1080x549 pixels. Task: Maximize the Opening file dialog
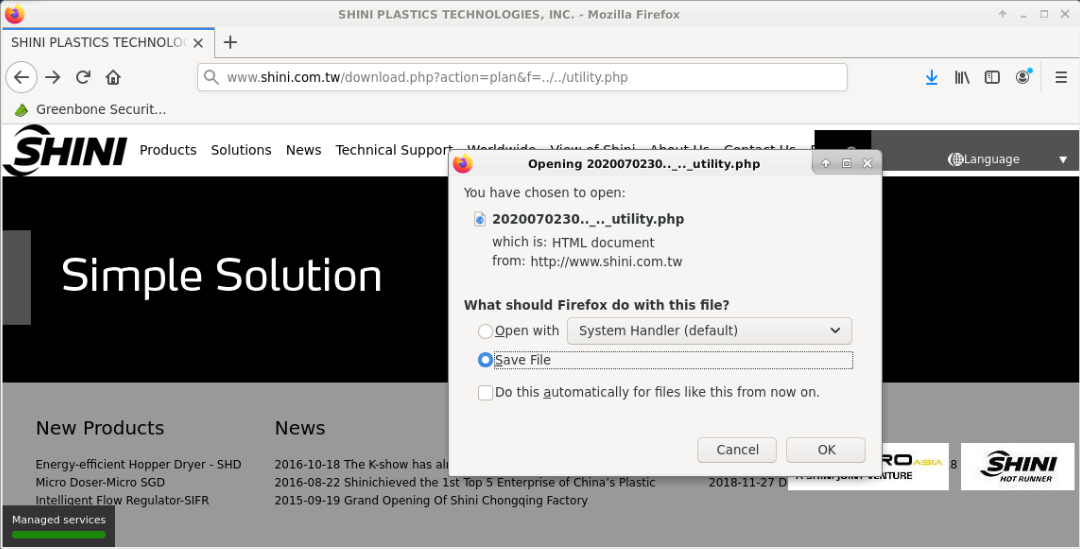847,163
